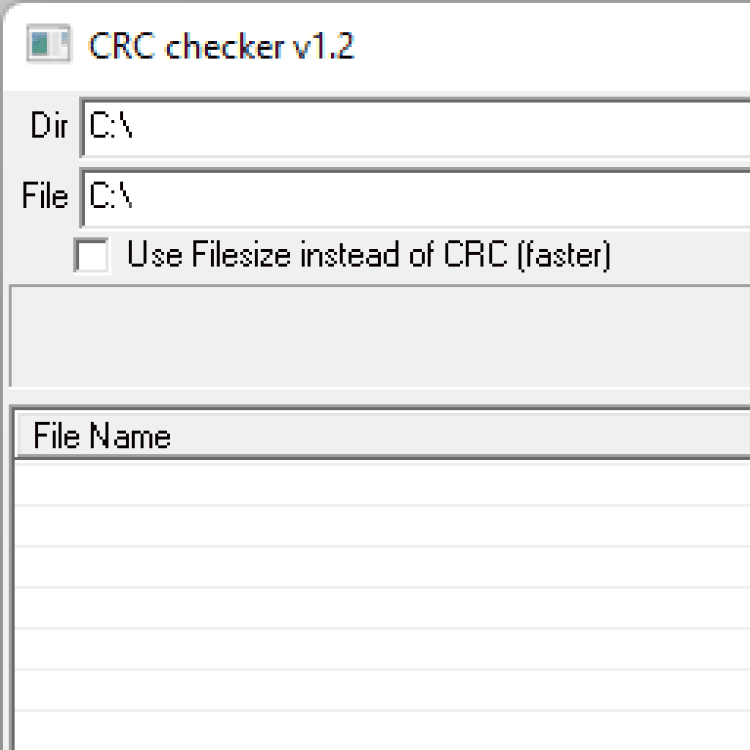Select the first empty row under File Name
The width and height of the screenshot is (750, 750).
[x=380, y=484]
